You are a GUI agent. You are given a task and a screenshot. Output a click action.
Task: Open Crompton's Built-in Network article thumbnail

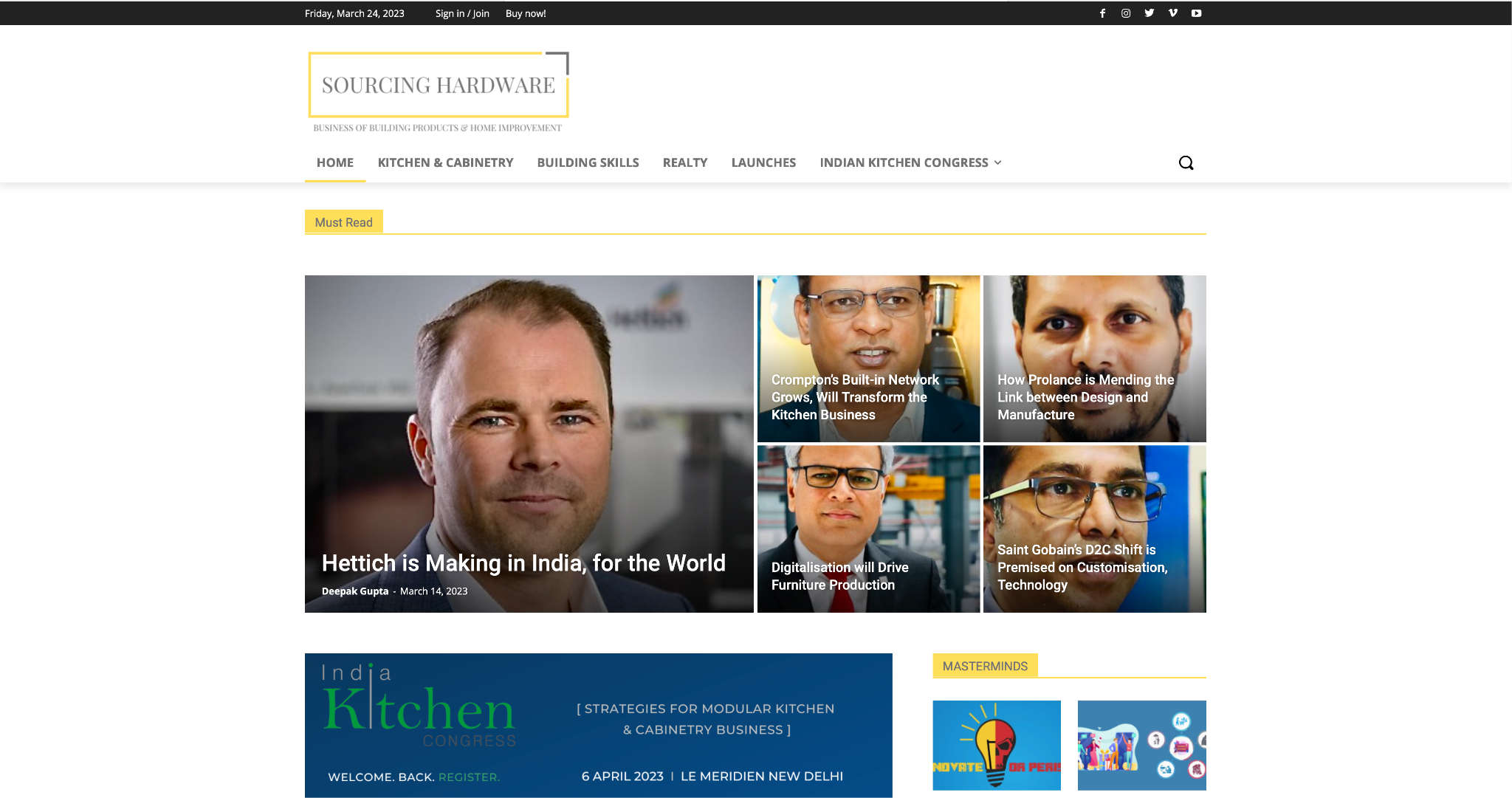tap(868, 359)
